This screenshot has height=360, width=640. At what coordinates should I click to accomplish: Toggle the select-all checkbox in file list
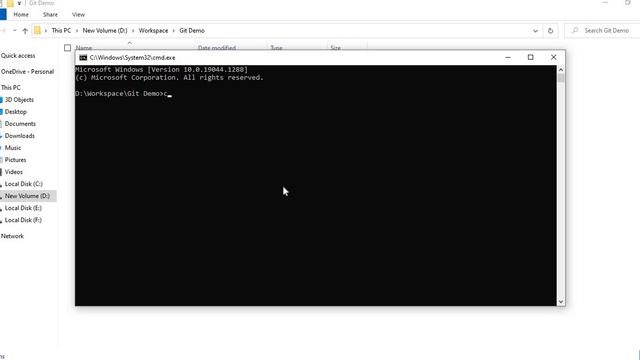point(67,48)
